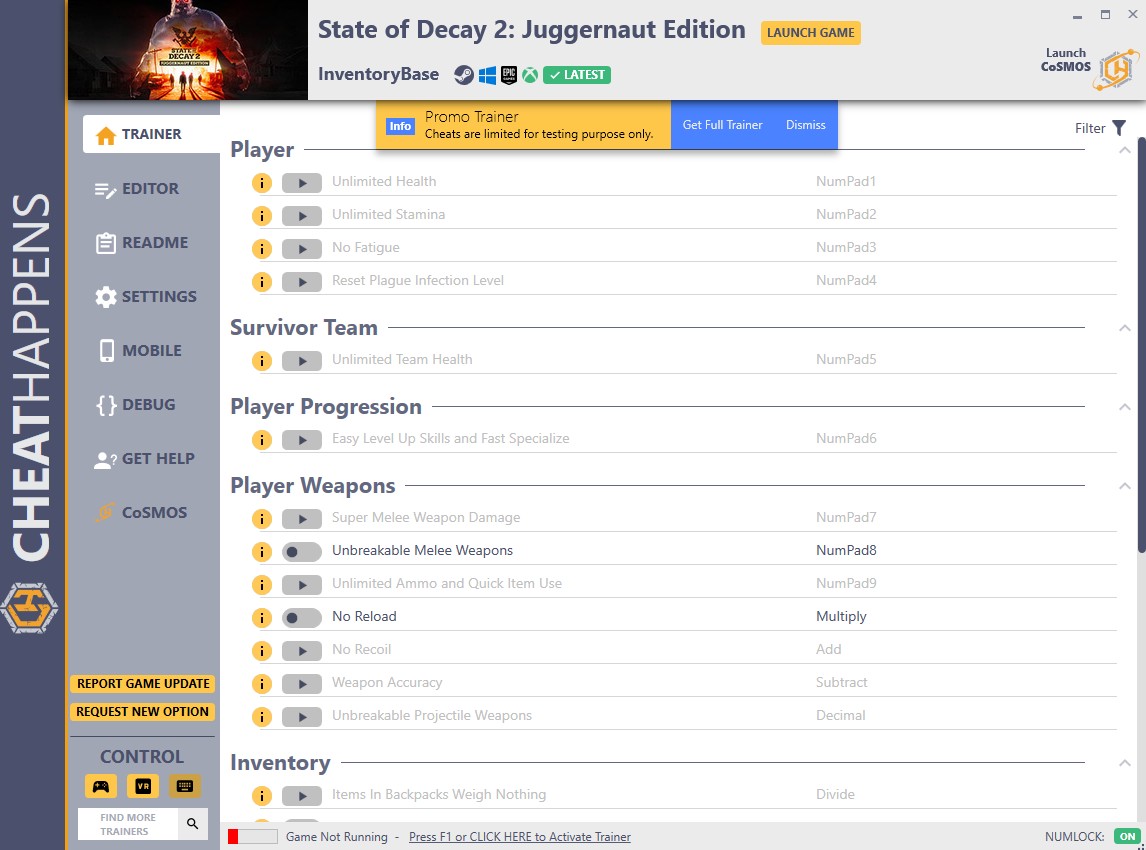Select VR control icon
Image resolution: width=1146 pixels, height=850 pixels.
click(x=143, y=786)
